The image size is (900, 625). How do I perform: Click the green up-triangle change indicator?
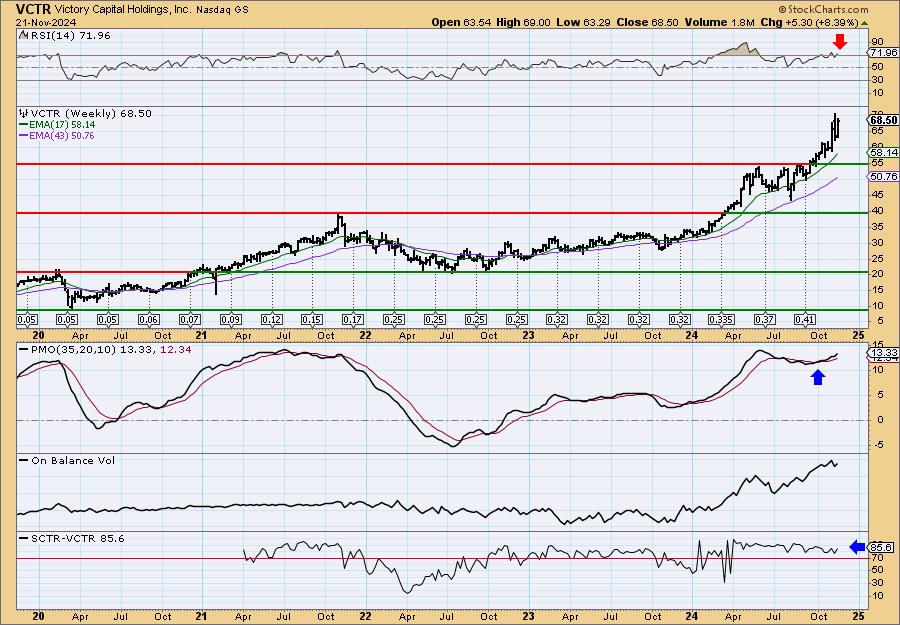pyautogui.click(x=864, y=23)
